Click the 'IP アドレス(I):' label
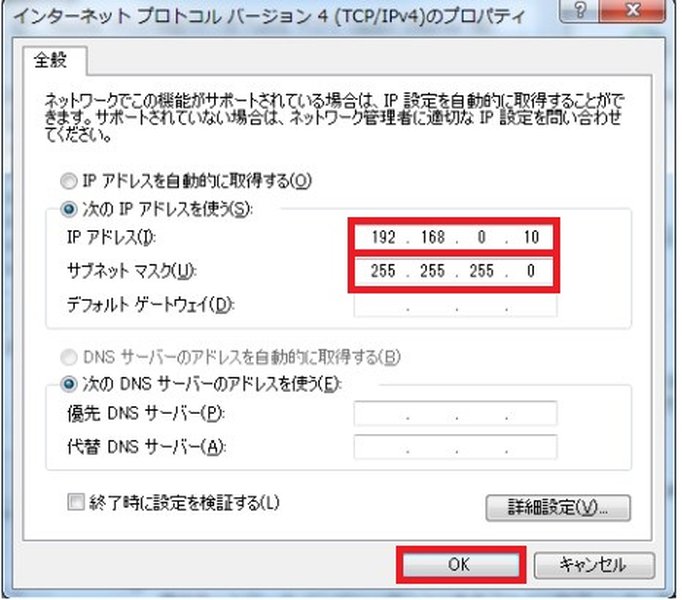The image size is (682, 600). [111, 238]
